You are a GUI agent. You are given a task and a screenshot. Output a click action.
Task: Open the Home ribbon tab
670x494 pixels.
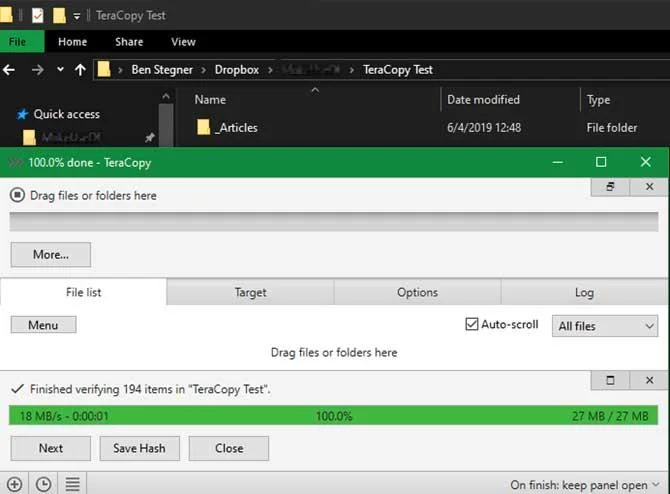(x=72, y=41)
